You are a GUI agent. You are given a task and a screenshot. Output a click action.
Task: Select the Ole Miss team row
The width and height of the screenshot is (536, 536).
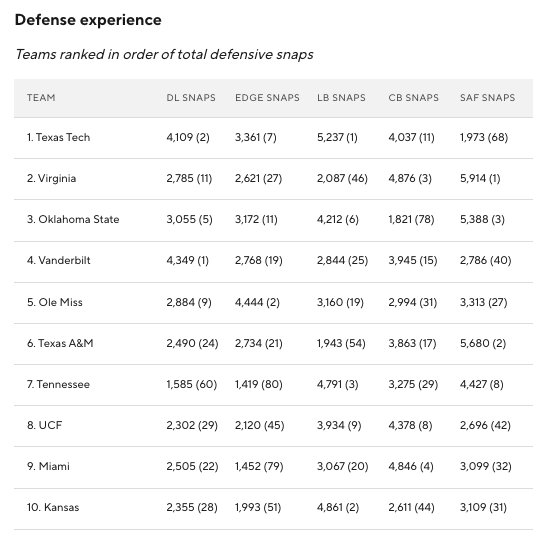[273, 303]
